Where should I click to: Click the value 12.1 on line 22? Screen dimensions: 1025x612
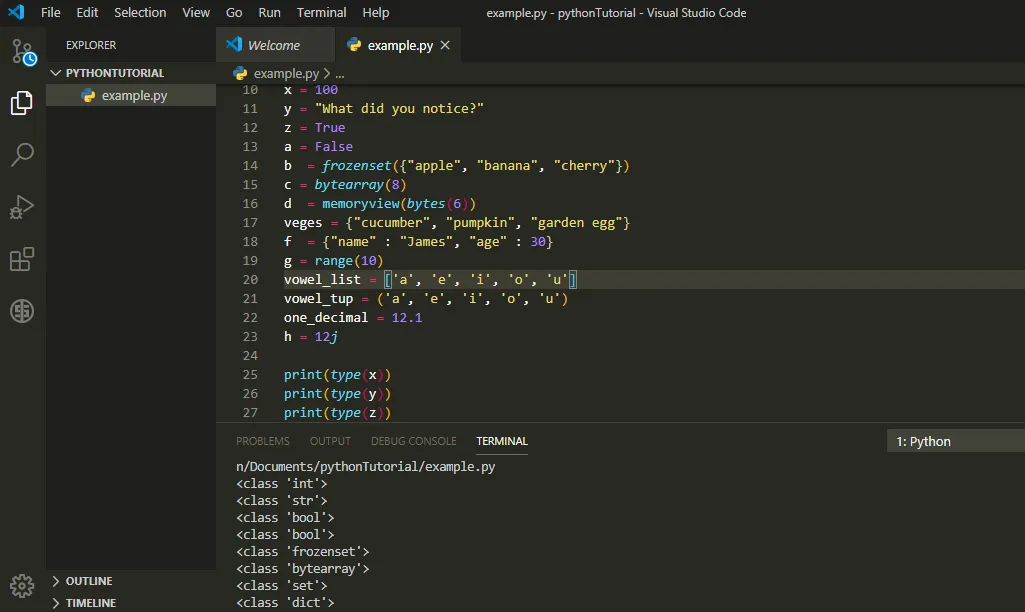point(407,318)
